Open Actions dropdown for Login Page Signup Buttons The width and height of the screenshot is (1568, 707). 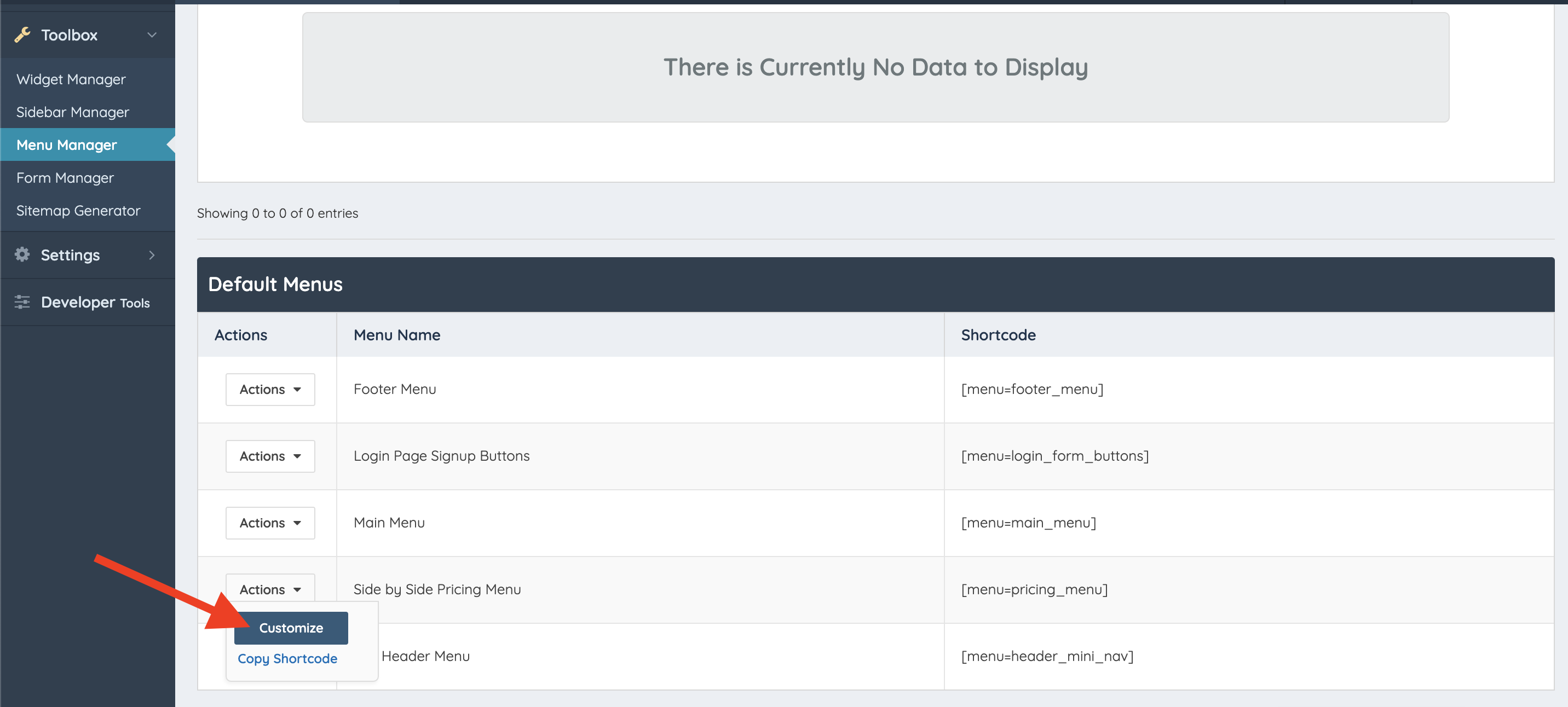(x=270, y=456)
